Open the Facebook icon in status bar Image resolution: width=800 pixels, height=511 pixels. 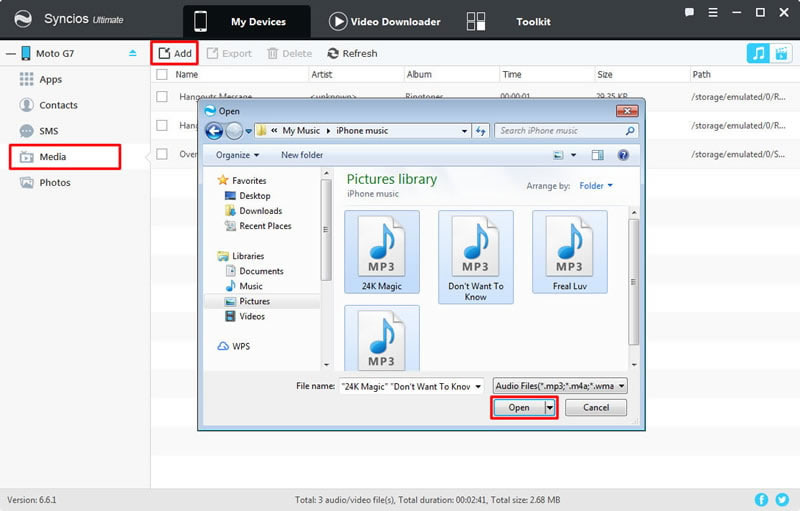tap(761, 500)
